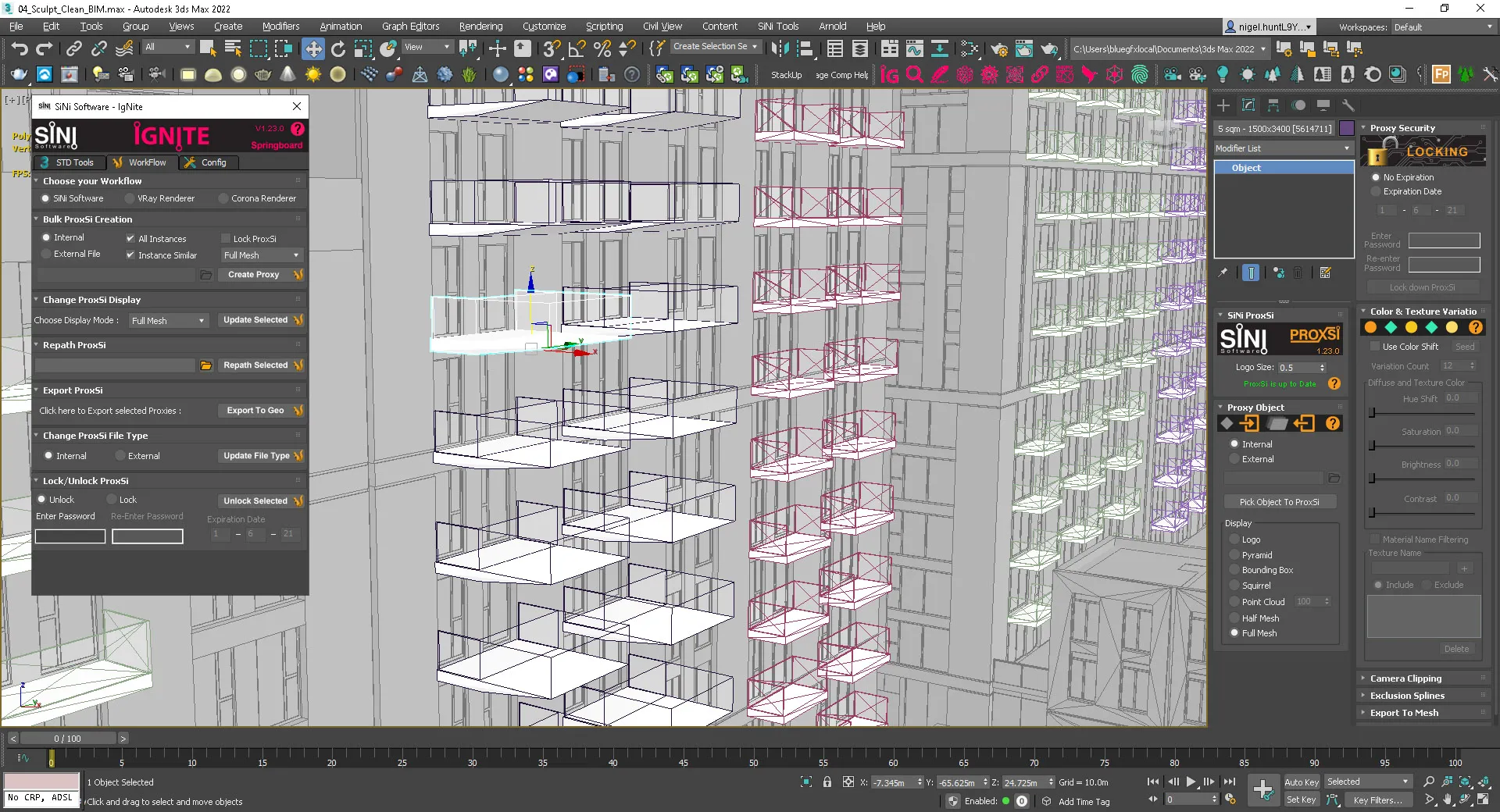Select the External File radio button

[46, 254]
